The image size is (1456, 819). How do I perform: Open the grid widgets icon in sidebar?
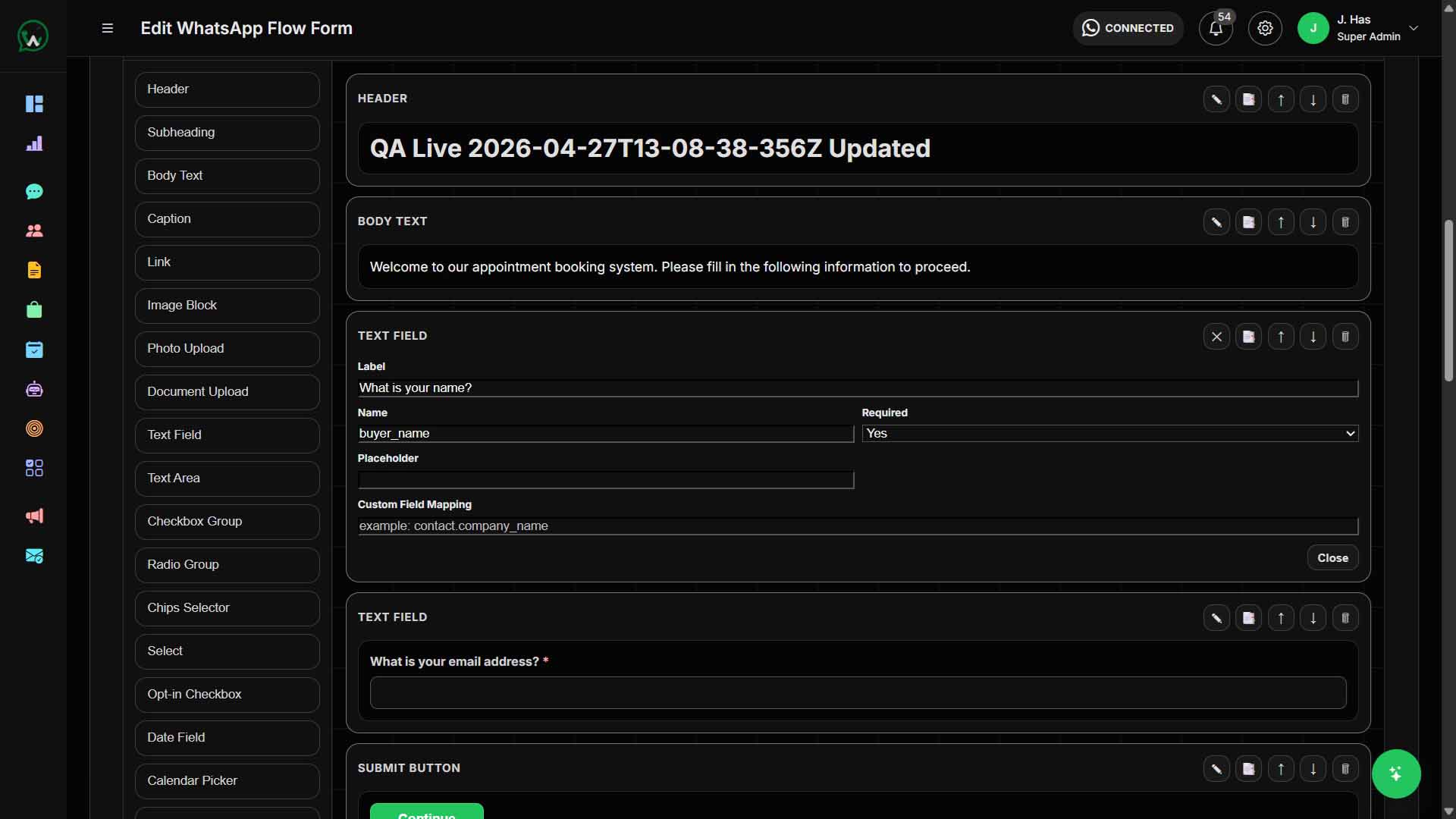pyautogui.click(x=34, y=468)
